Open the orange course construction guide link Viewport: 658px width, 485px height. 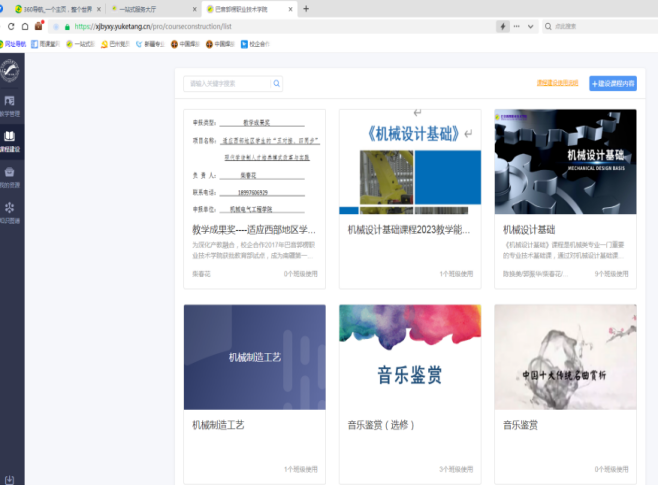557,83
